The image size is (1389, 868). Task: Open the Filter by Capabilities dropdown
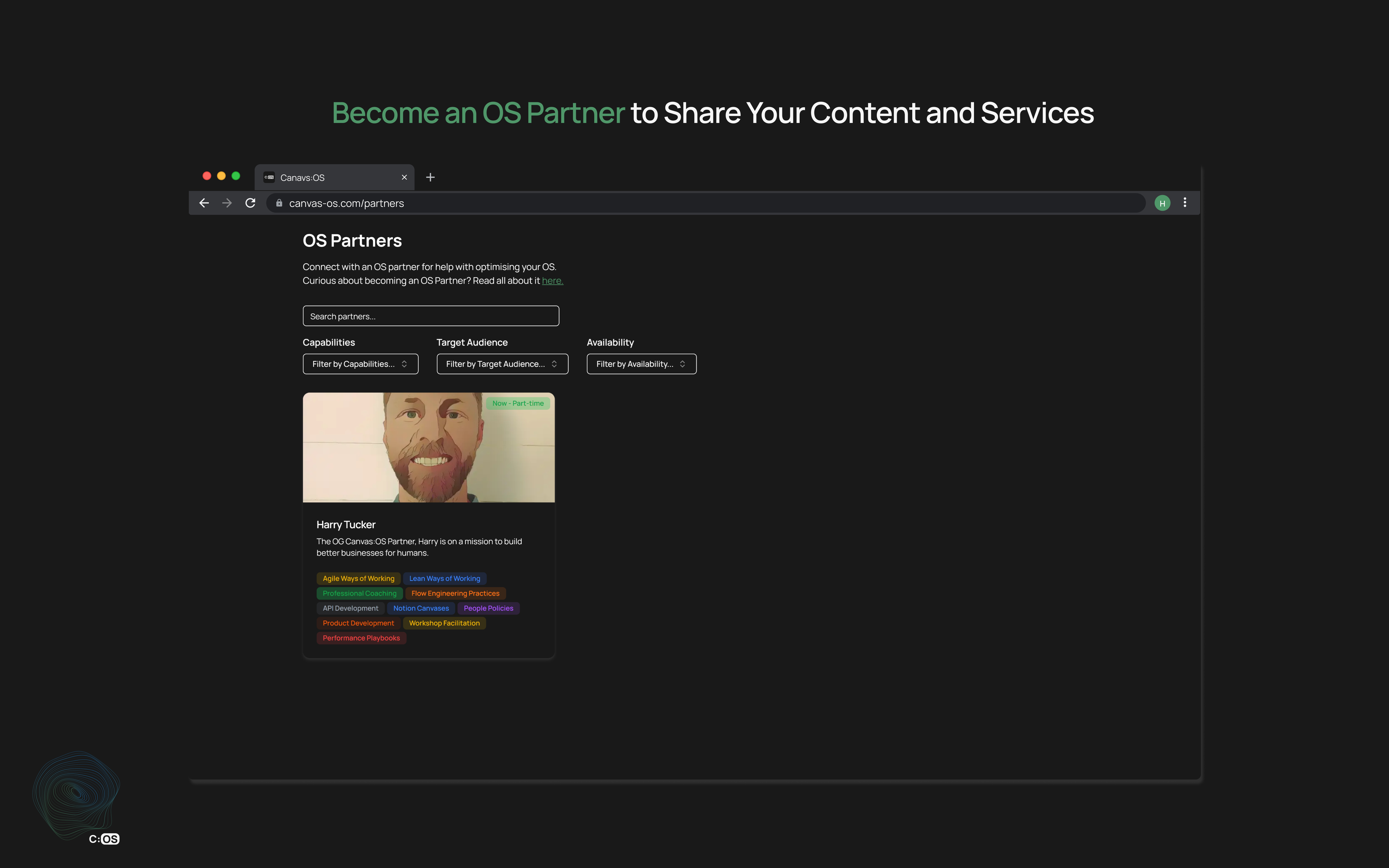tap(361, 364)
